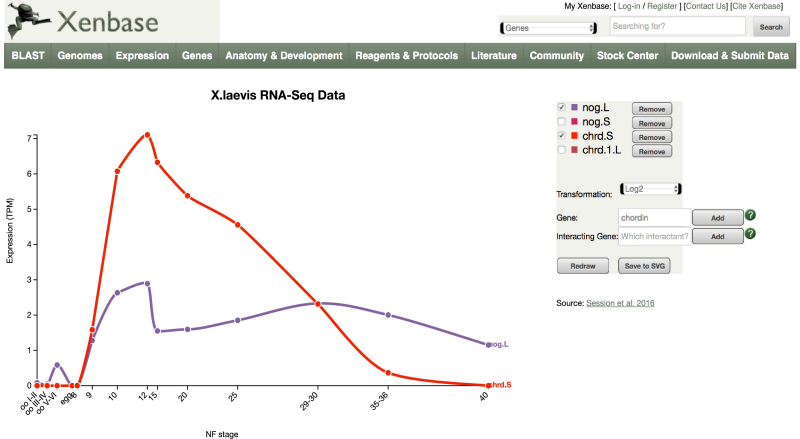Open the Anatomy & Development menu
The image size is (800, 439).
pyautogui.click(x=286, y=56)
